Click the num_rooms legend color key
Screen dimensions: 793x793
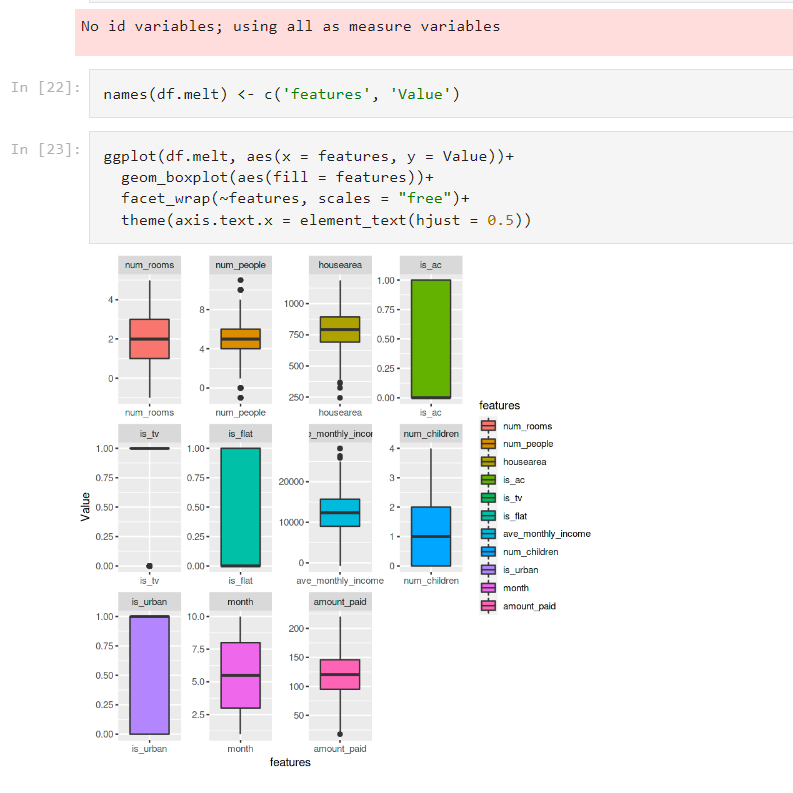point(488,426)
